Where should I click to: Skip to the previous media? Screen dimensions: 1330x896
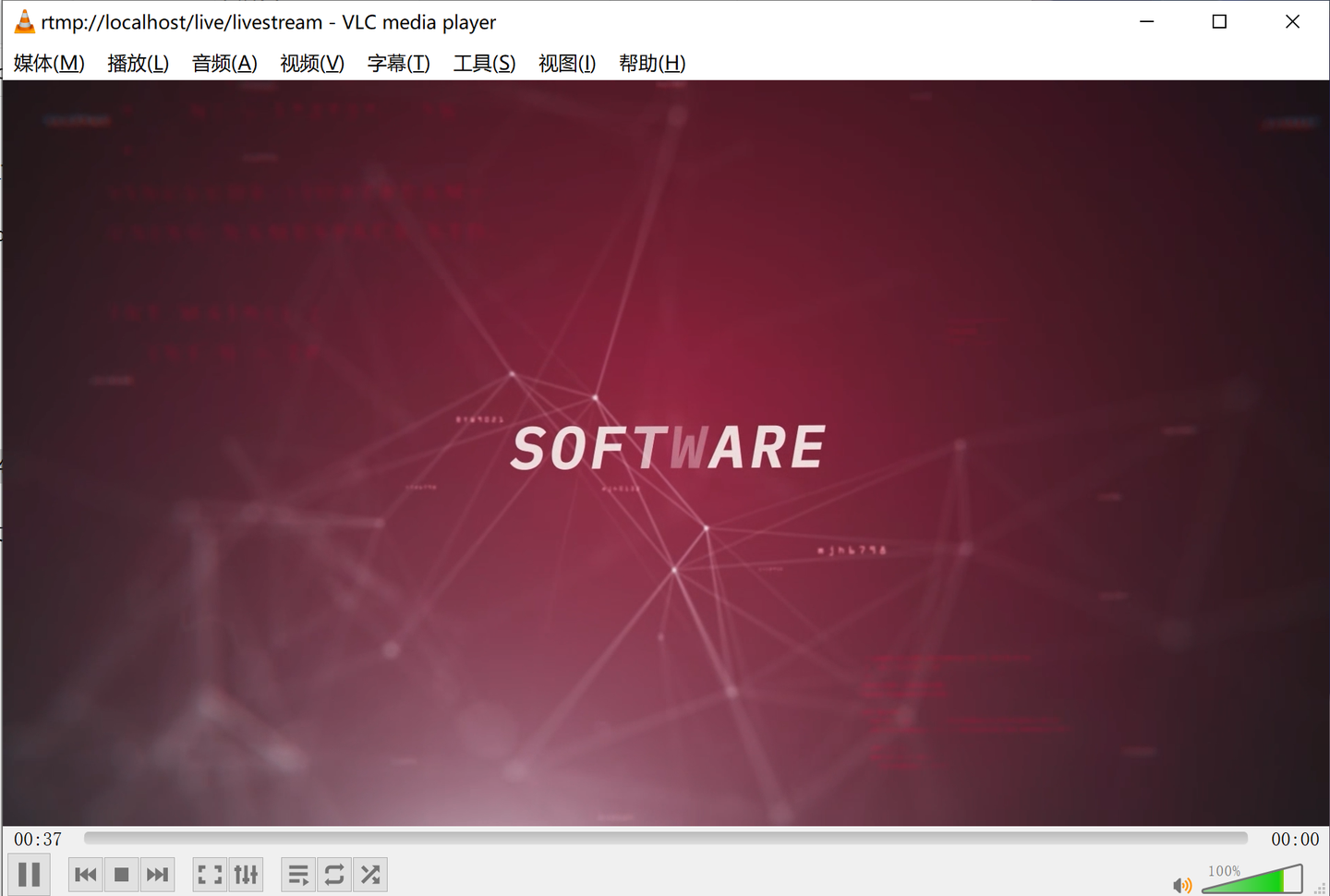click(x=85, y=874)
